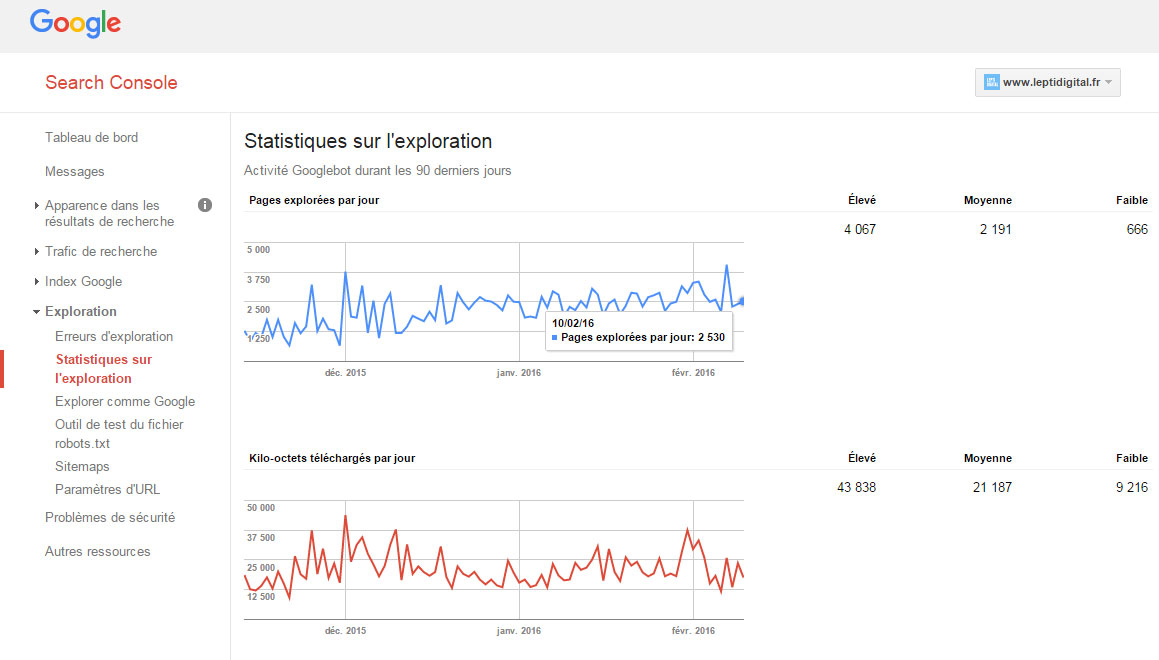Open Autres ressources
Screen dimensions: 1159x660
(98, 551)
